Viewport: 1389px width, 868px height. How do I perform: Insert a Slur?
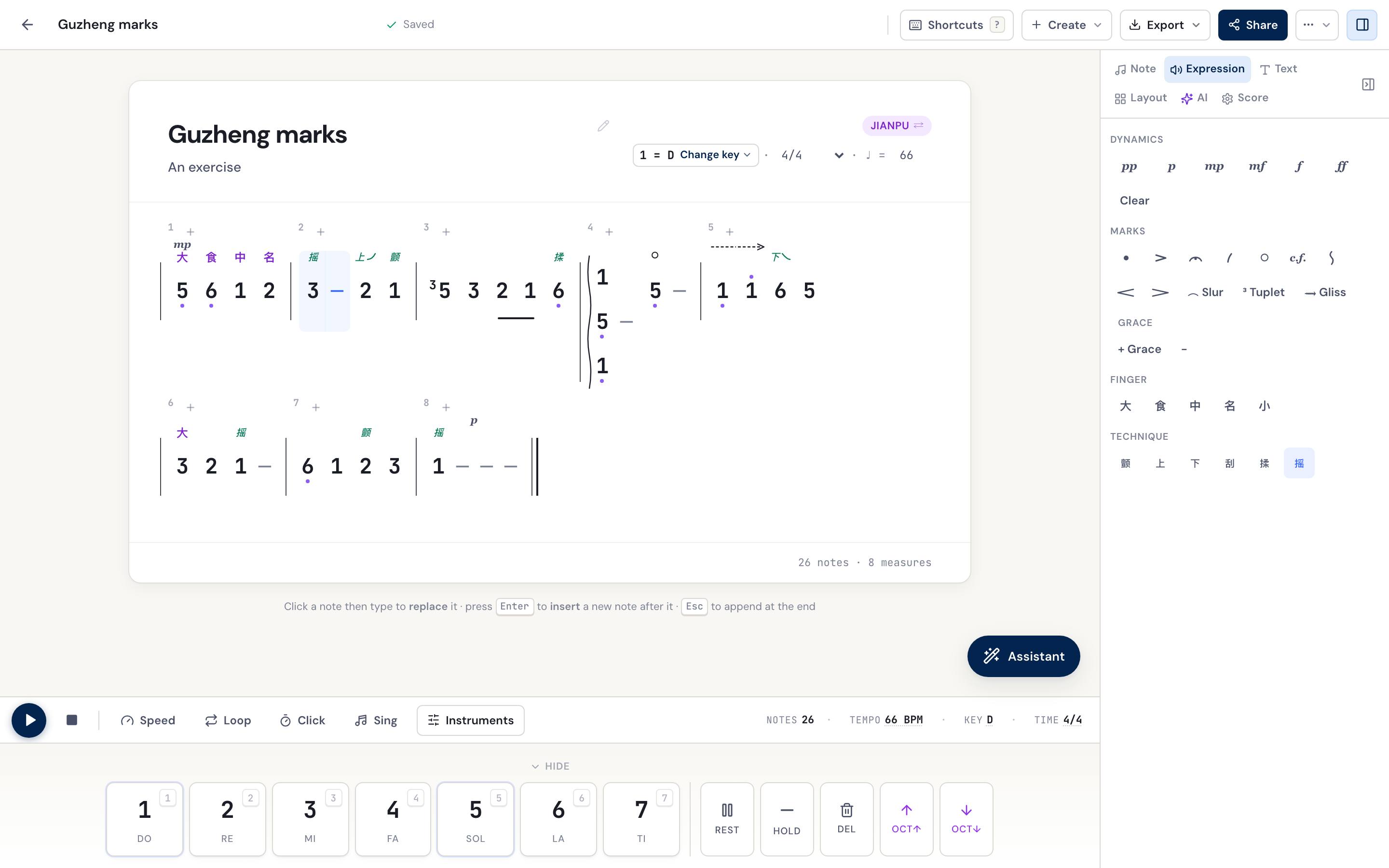[x=1205, y=292]
